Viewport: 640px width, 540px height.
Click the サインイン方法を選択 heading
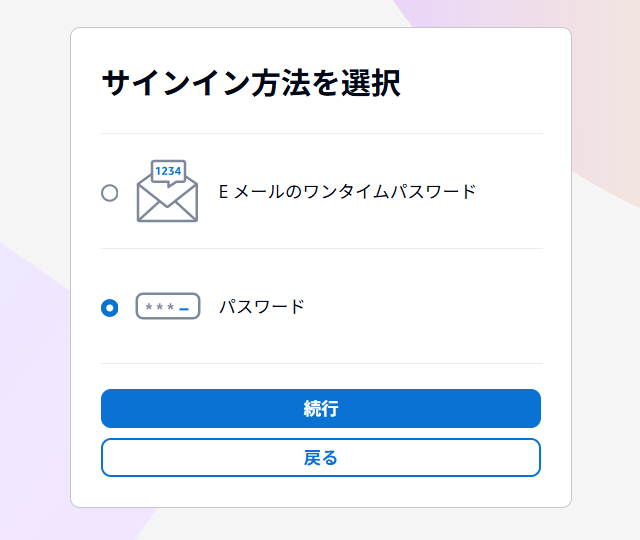[251, 83]
